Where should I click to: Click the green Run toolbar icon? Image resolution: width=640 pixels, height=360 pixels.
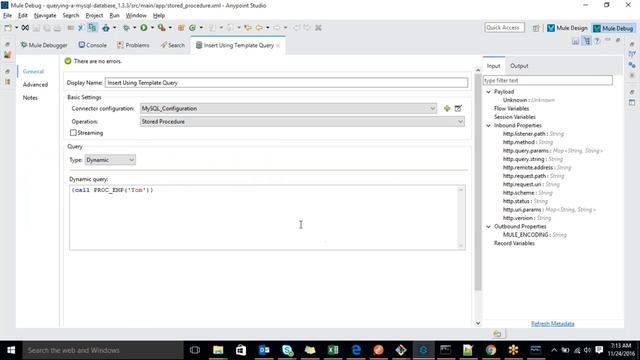coord(144,28)
